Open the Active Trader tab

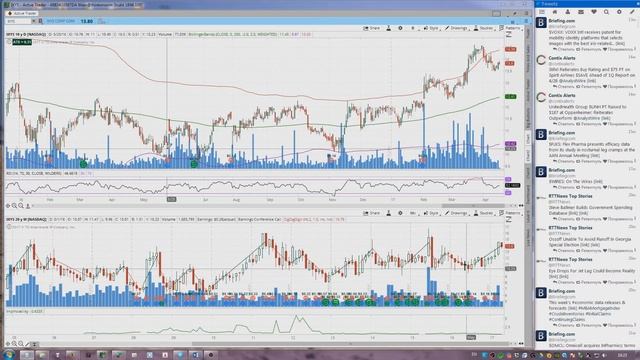(x=23, y=13)
